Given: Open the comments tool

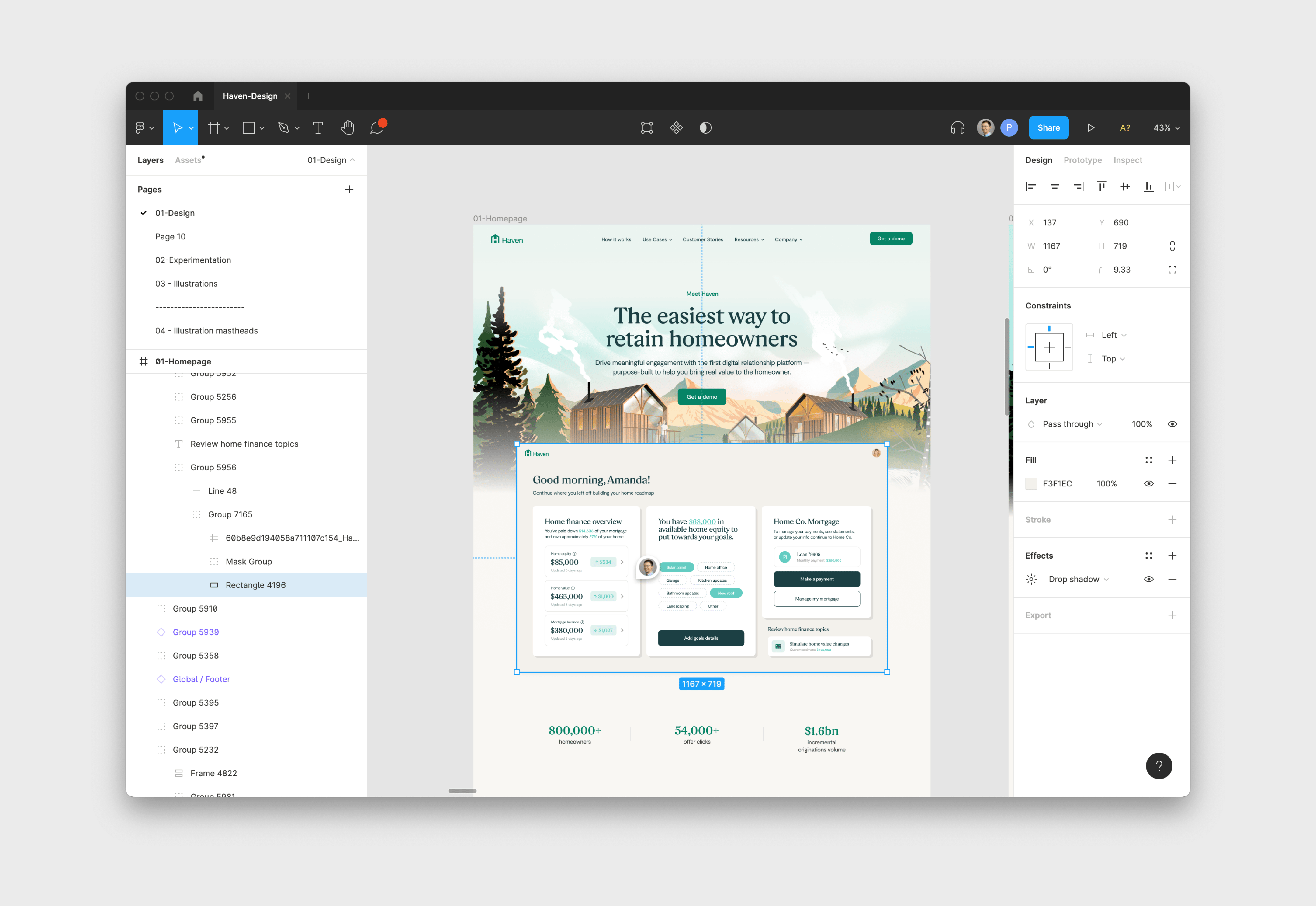Looking at the screenshot, I should [x=377, y=128].
